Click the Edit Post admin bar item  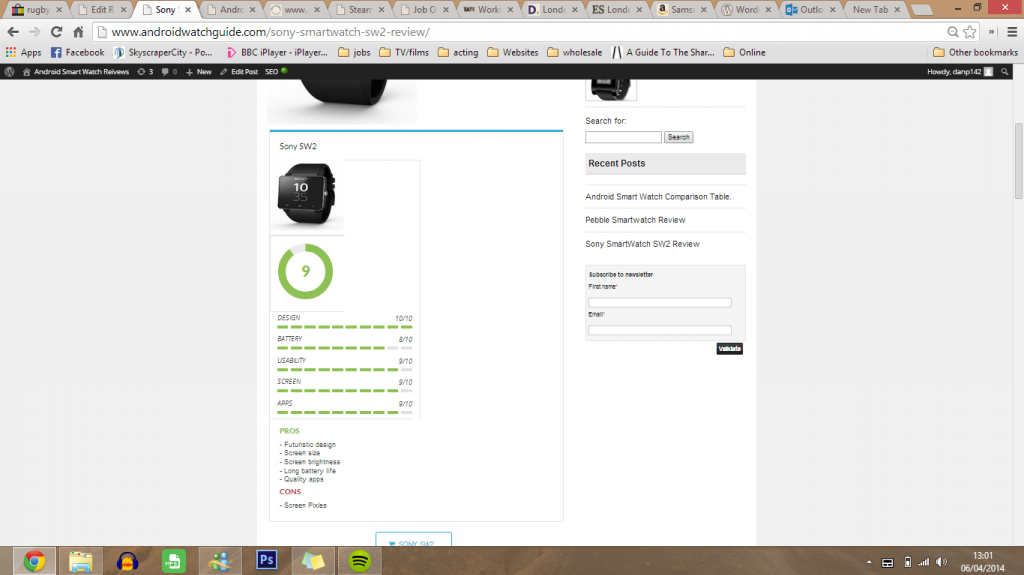[239, 72]
